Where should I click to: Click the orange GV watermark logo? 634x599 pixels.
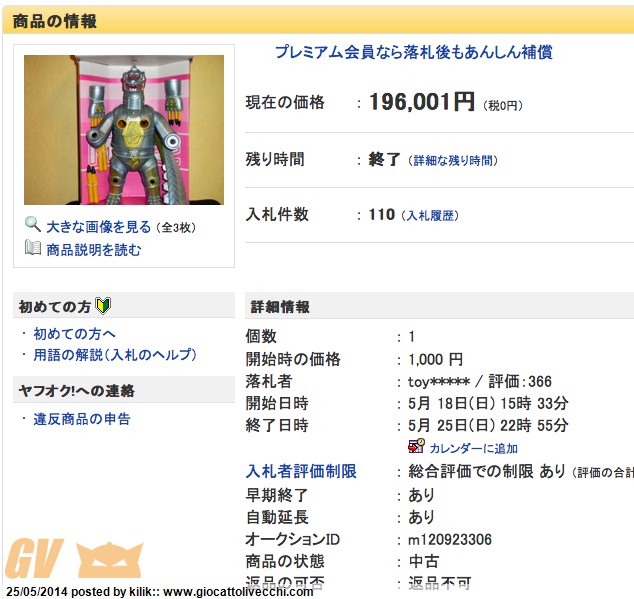34,559
